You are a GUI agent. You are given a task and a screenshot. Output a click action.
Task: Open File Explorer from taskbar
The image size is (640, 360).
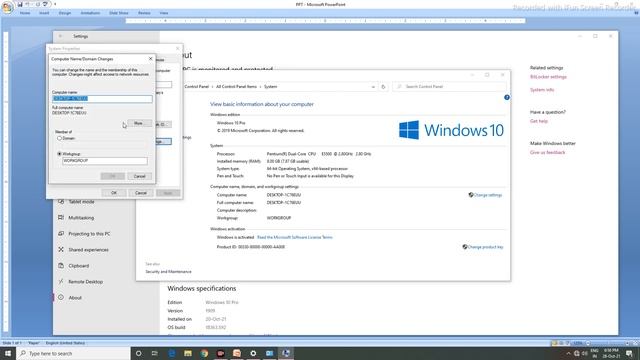[188, 353]
